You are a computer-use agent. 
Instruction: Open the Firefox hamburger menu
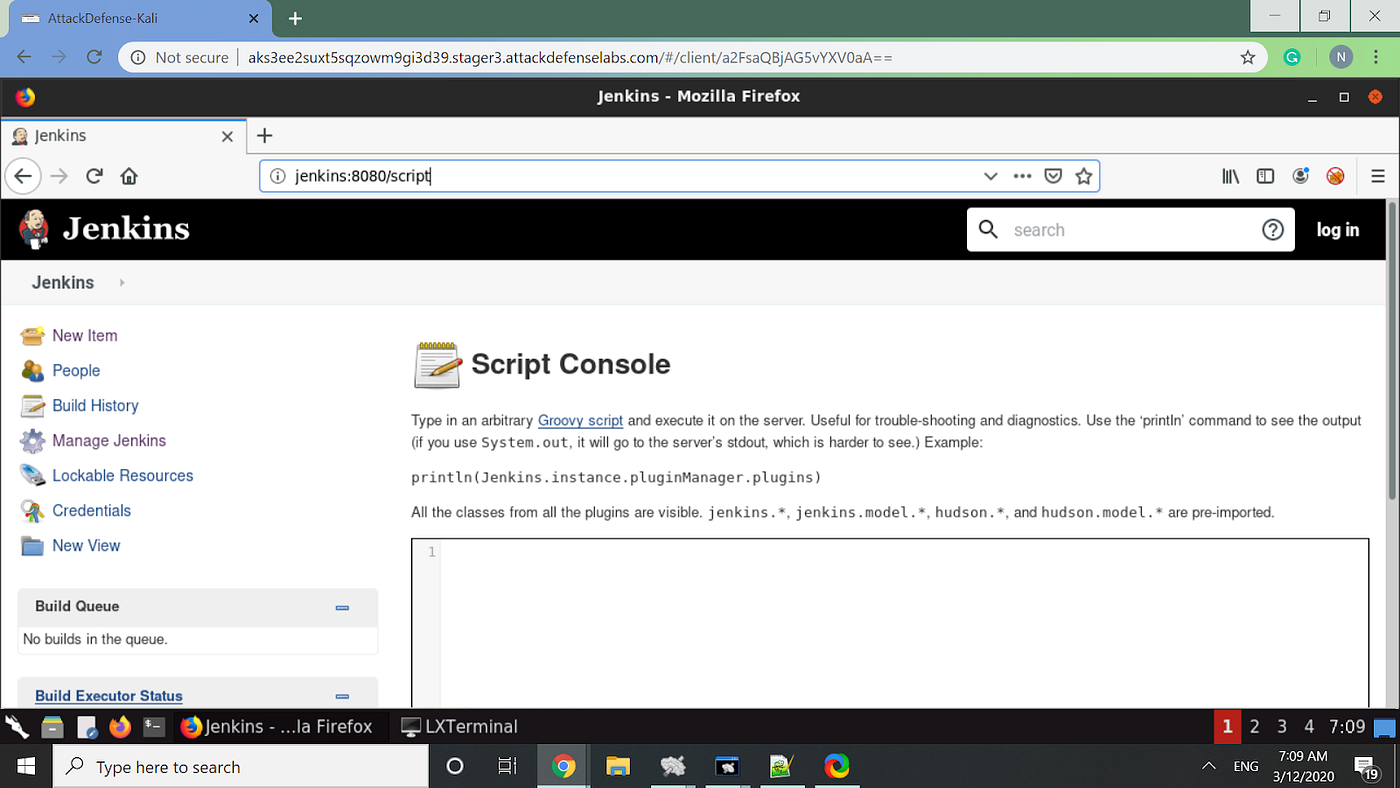(1378, 175)
